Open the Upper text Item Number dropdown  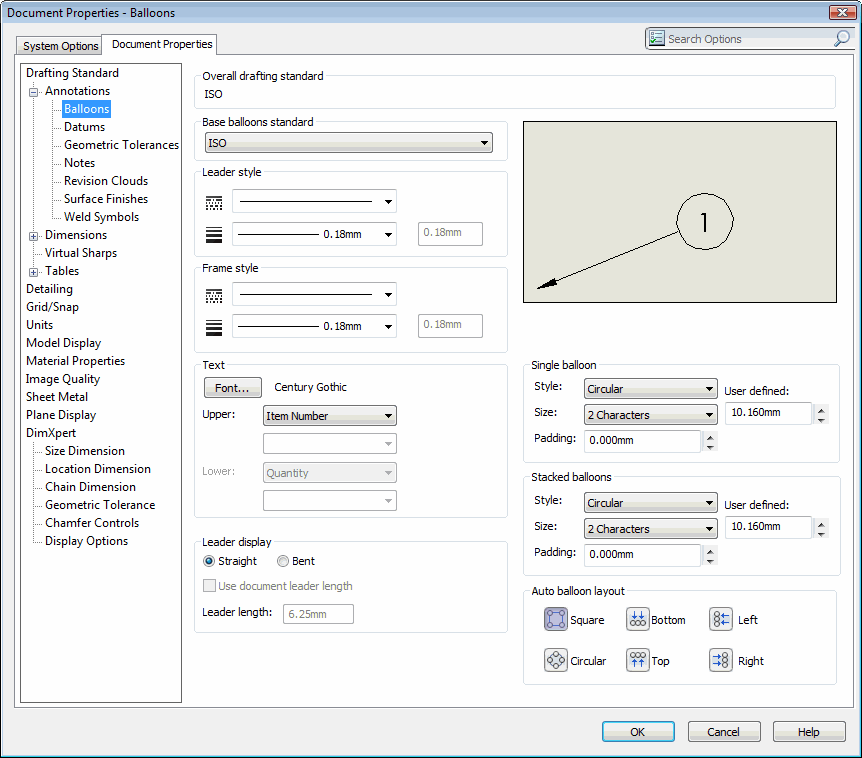[x=330, y=416]
